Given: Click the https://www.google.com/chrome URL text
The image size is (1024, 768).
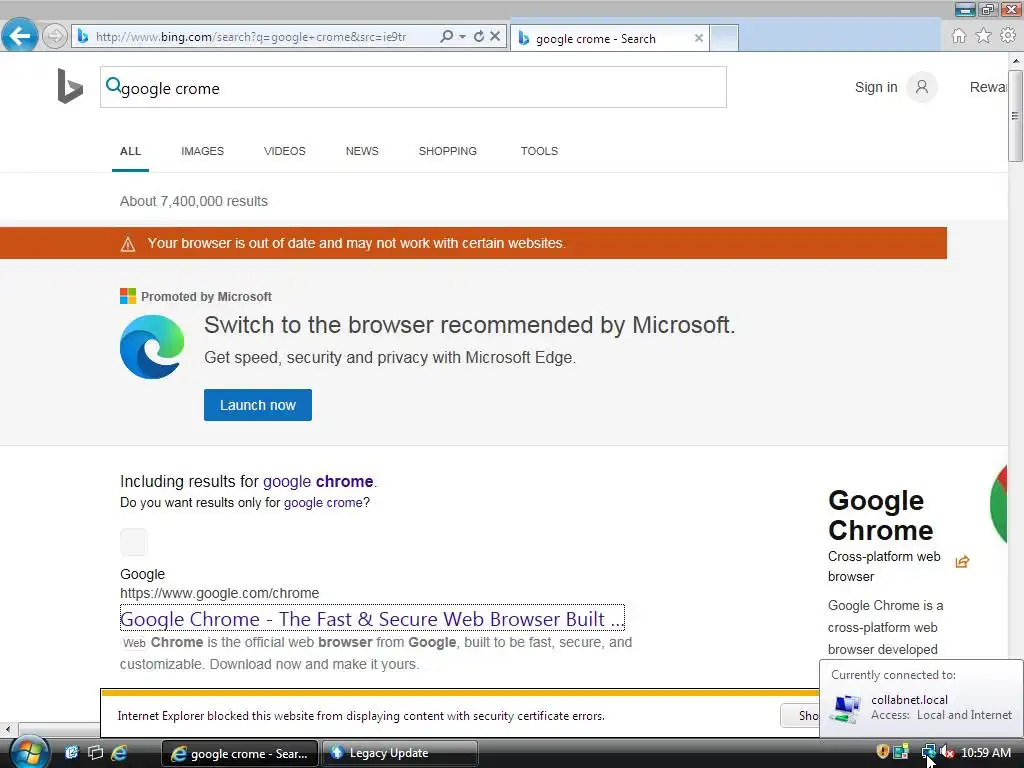Looking at the screenshot, I should click(219, 593).
